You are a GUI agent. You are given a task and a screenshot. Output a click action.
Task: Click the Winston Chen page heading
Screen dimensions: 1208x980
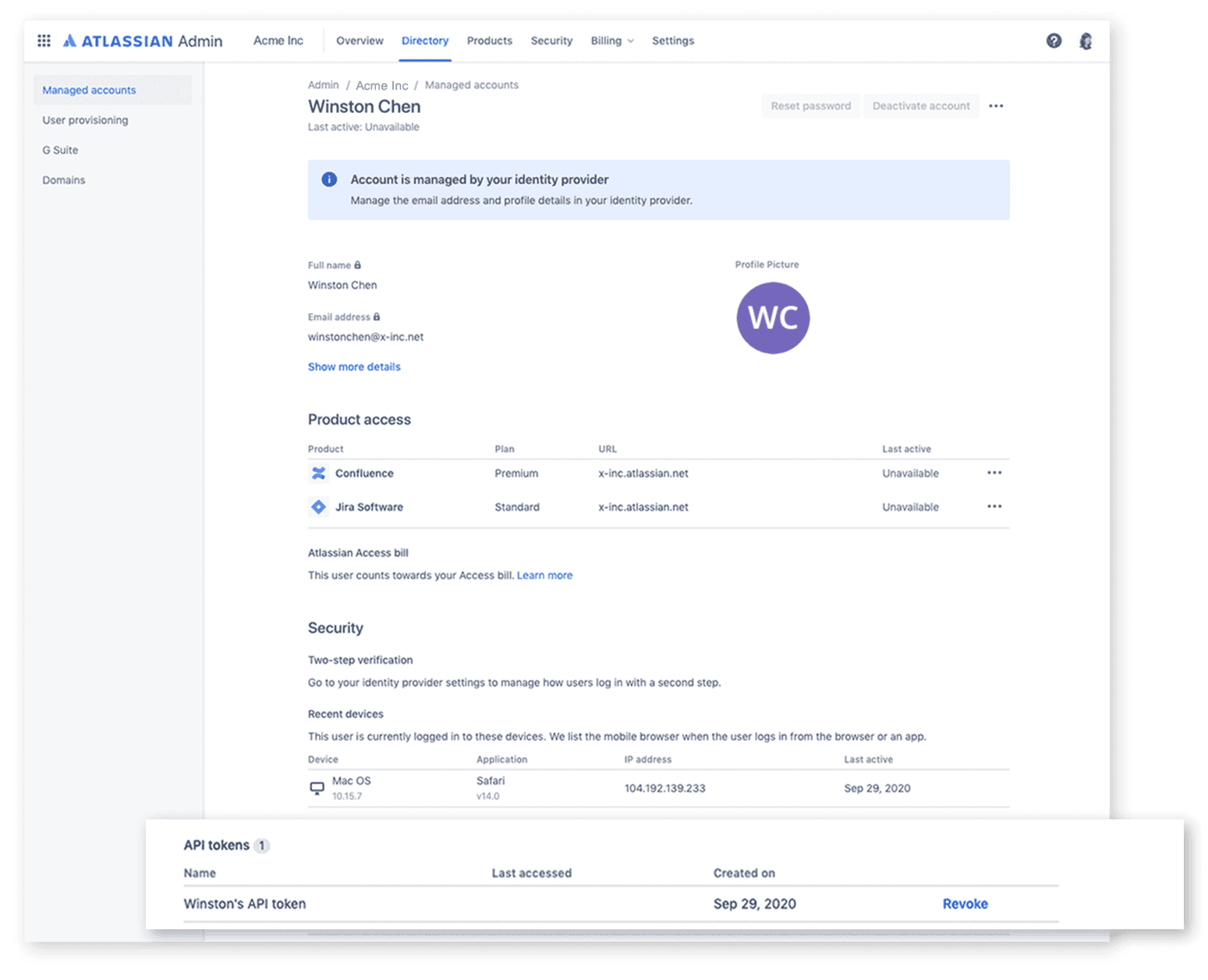[364, 107]
